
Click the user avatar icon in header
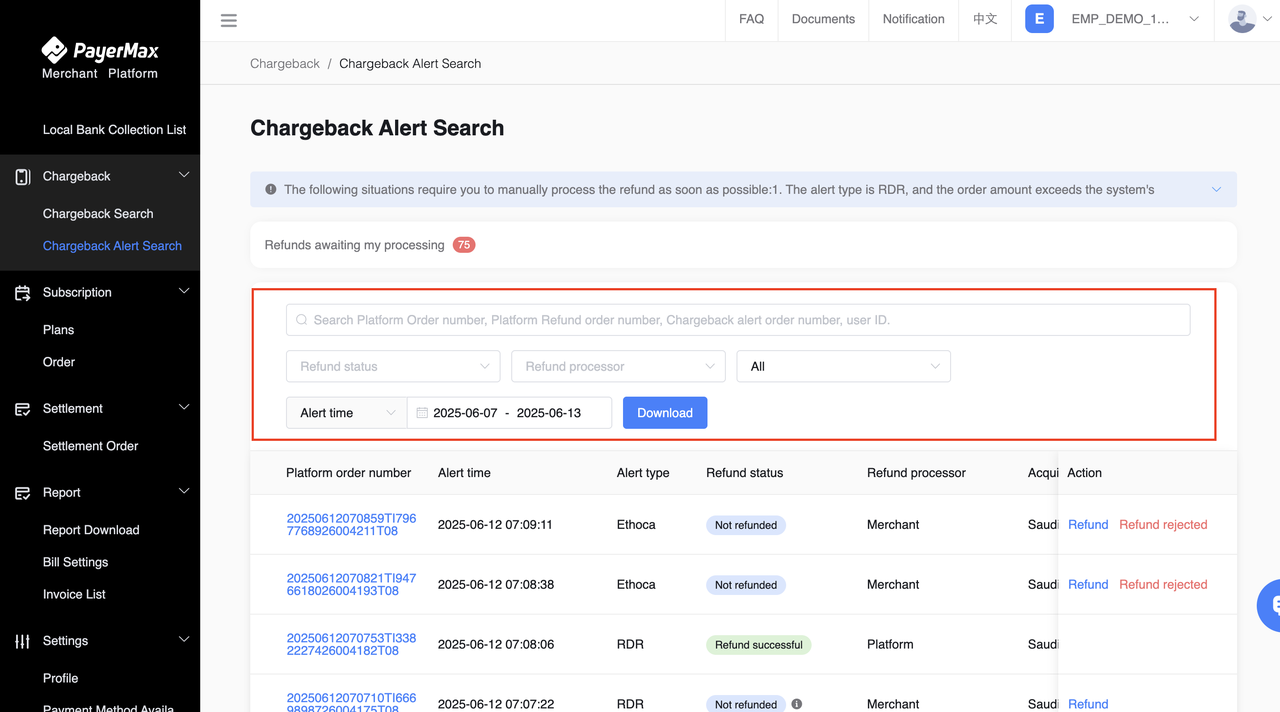coord(1242,19)
